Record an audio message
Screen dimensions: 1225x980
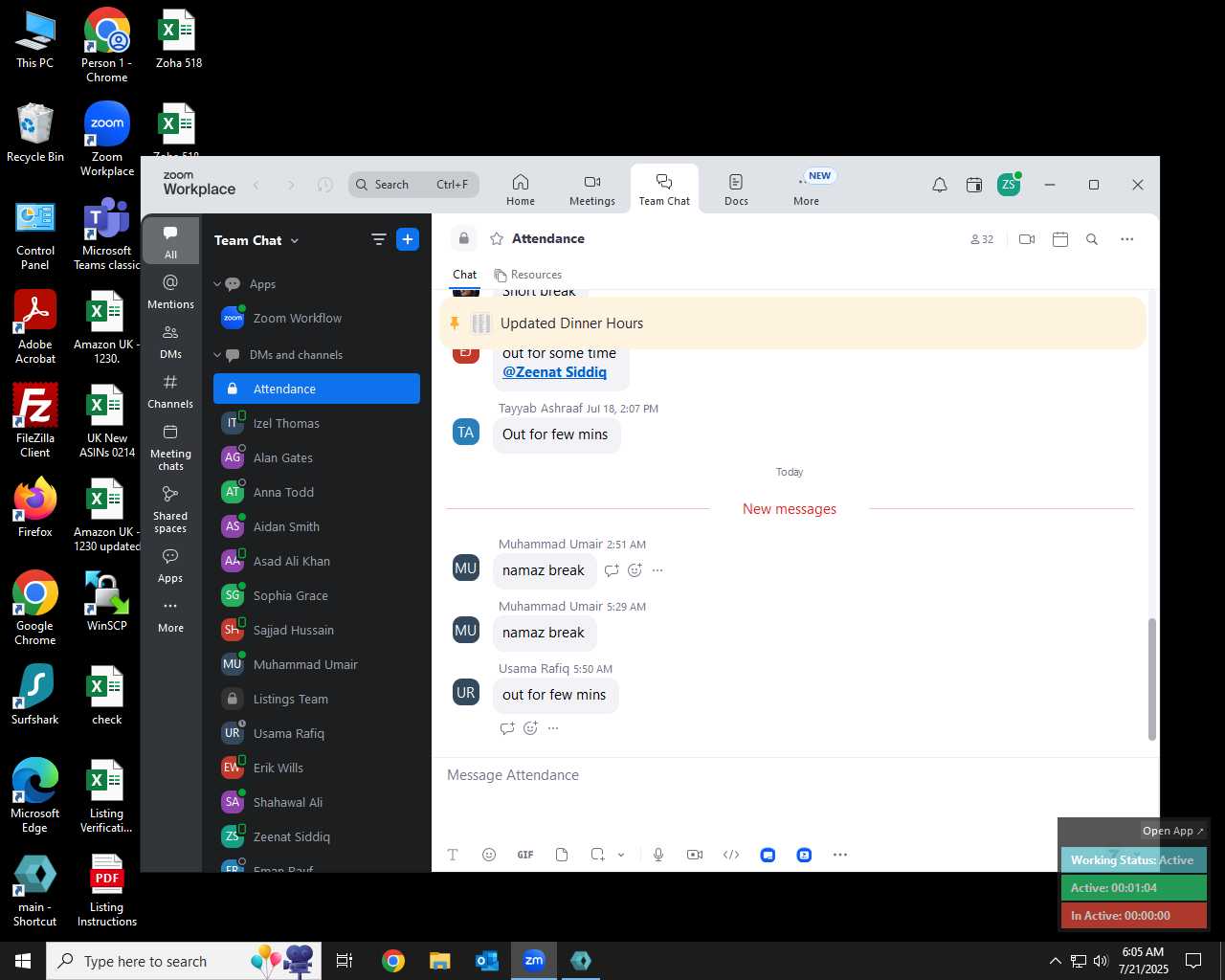(x=658, y=855)
